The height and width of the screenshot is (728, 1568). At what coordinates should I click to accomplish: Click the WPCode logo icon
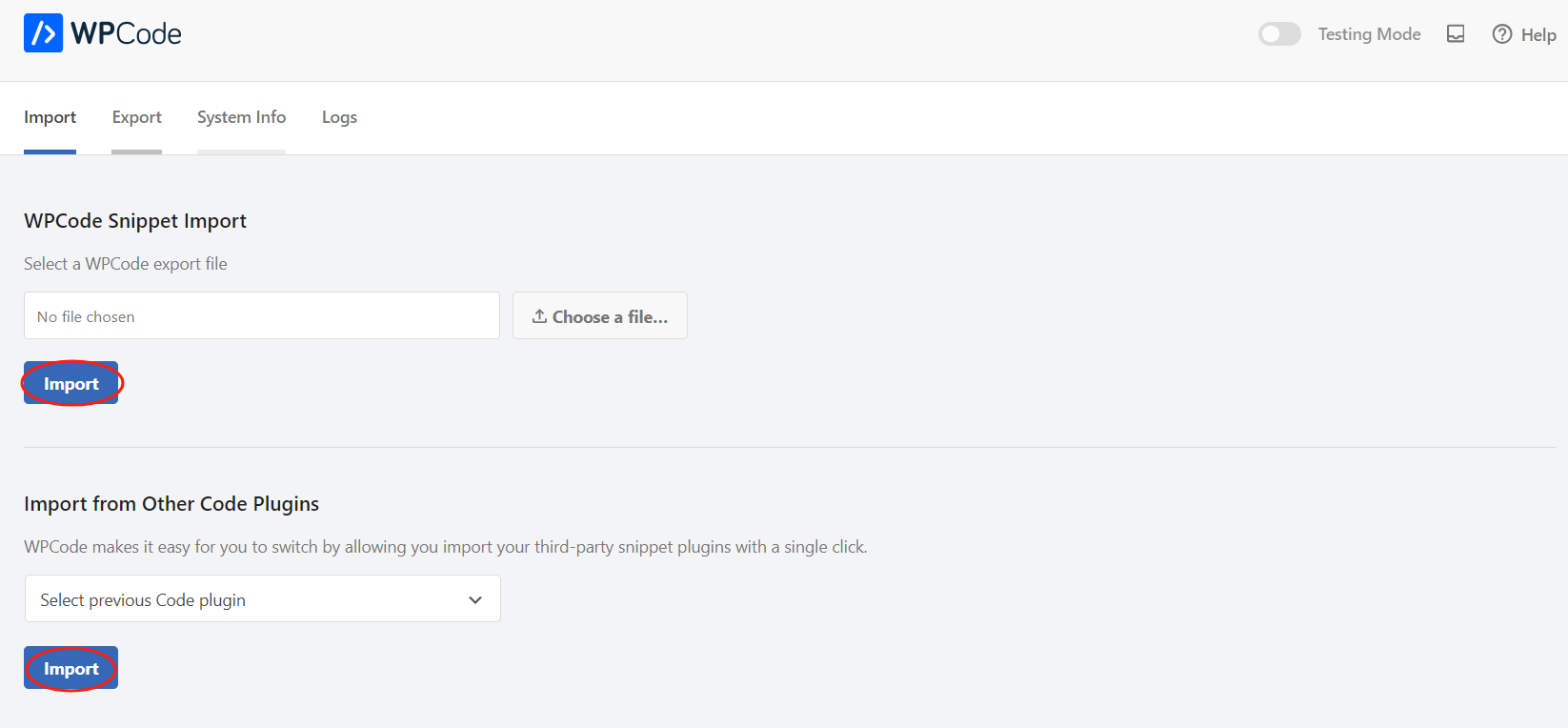pos(43,33)
